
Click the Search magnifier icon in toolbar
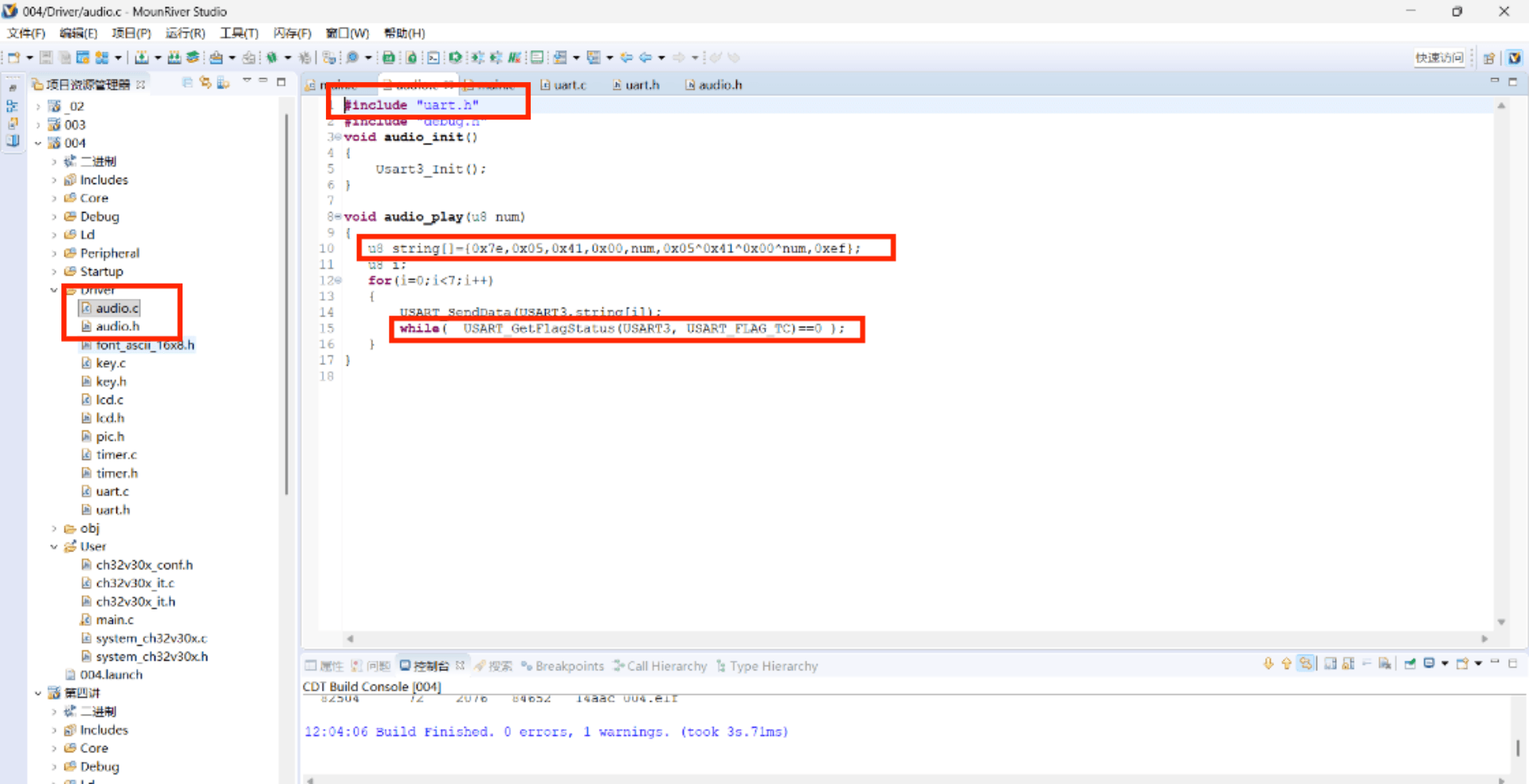click(352, 57)
